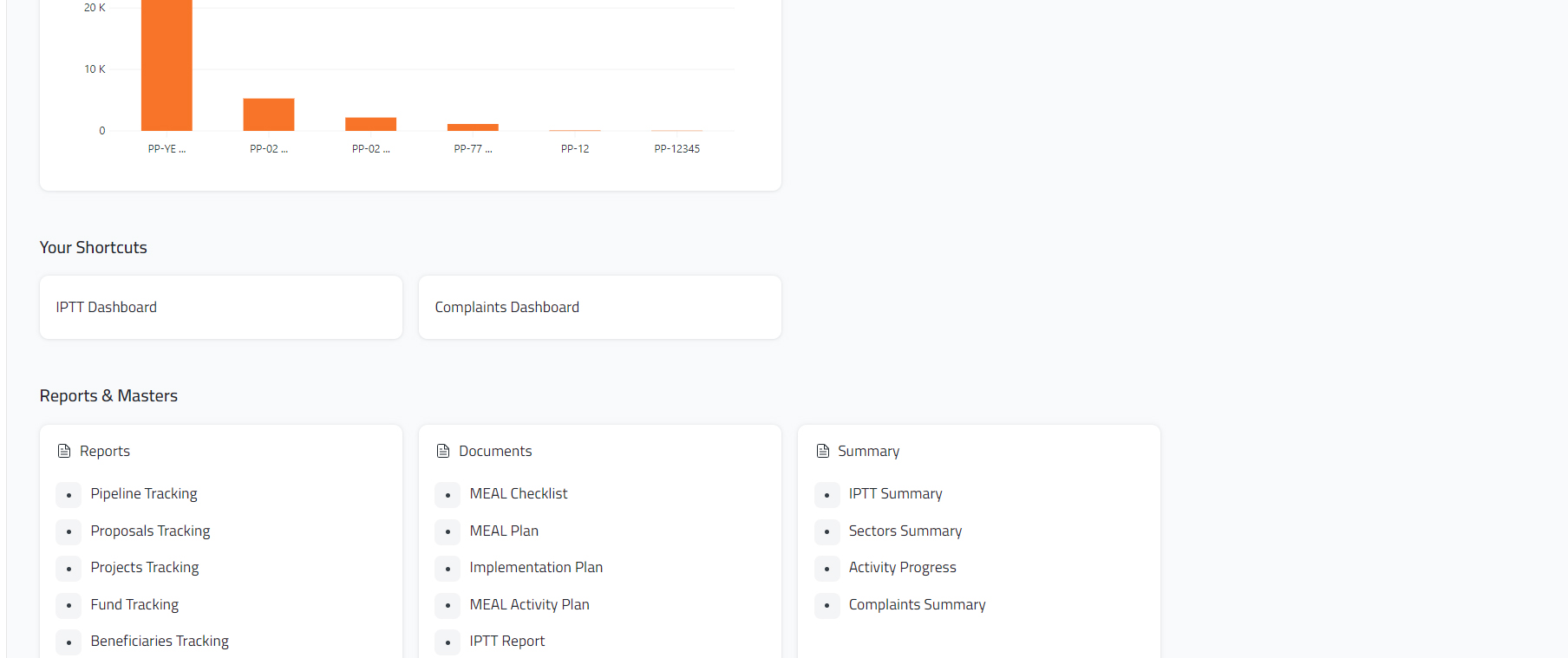Click the tallest orange PP-YE bar
The width and height of the screenshot is (1568, 658).
(167, 65)
